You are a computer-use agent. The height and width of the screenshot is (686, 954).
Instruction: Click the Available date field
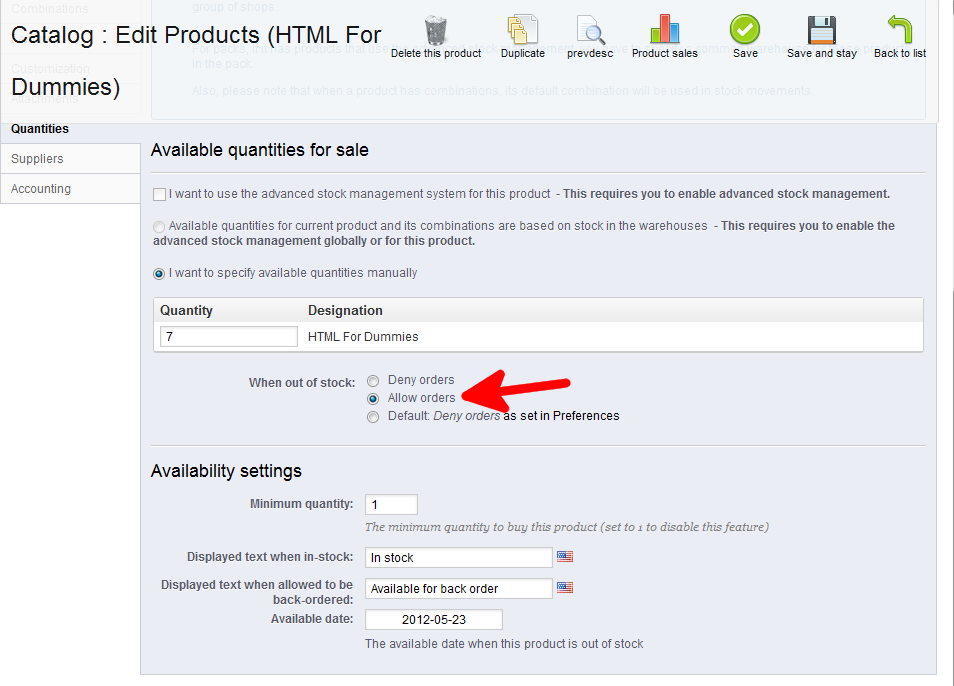[x=434, y=619]
